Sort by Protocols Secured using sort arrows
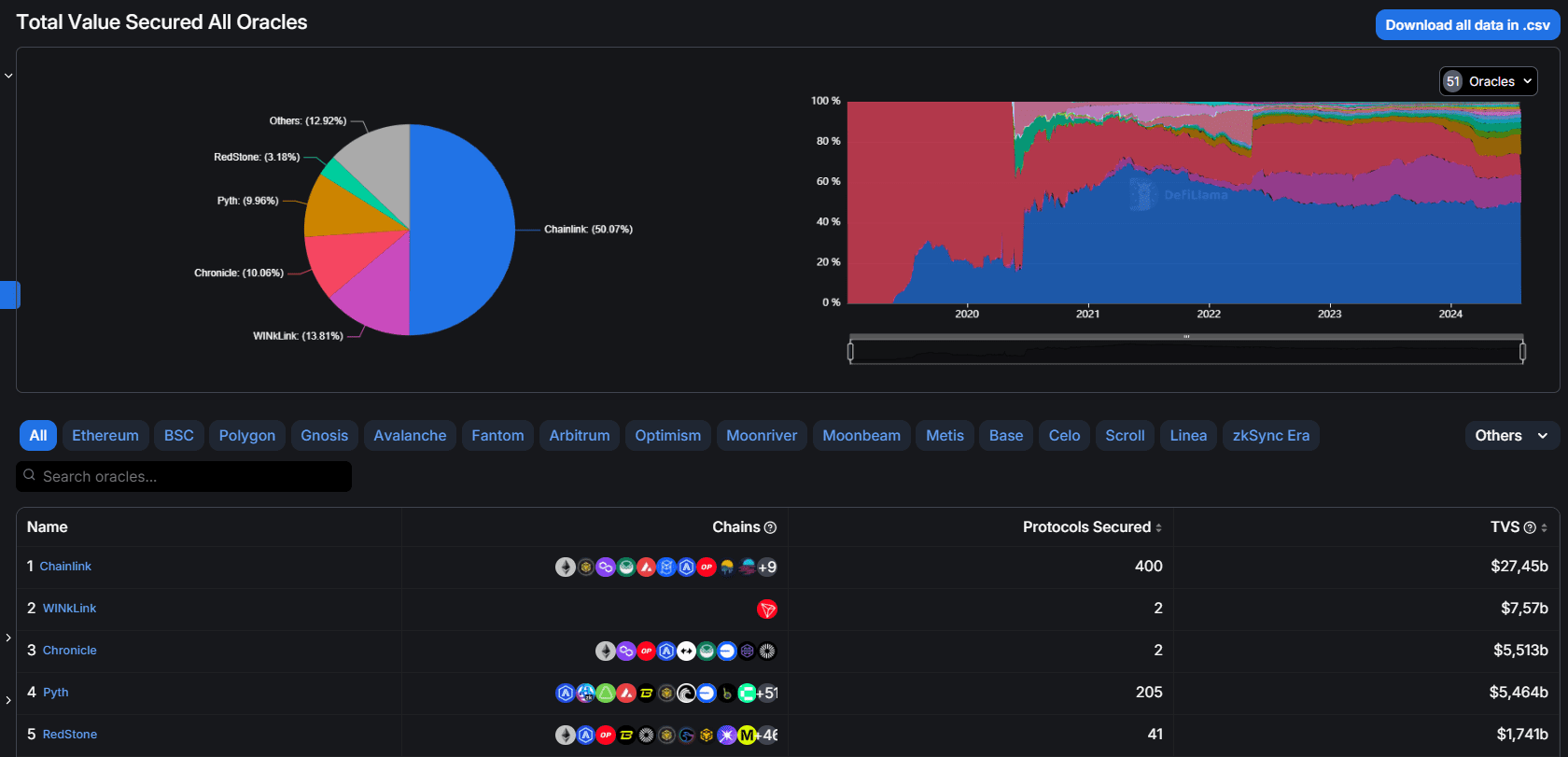Viewport: 1568px width, 757px height. point(1159,527)
